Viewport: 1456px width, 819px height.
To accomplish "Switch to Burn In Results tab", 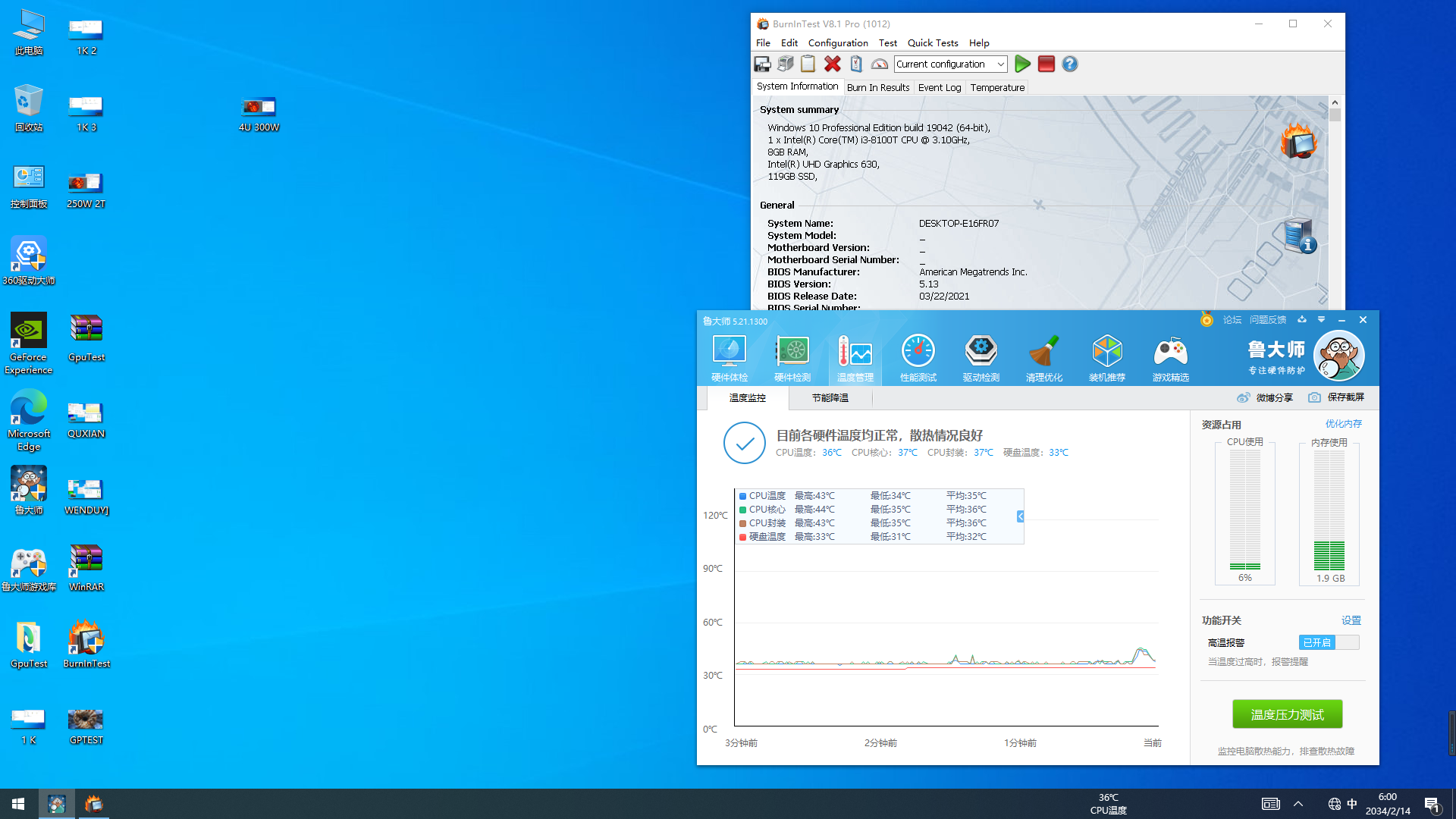I will (x=878, y=87).
